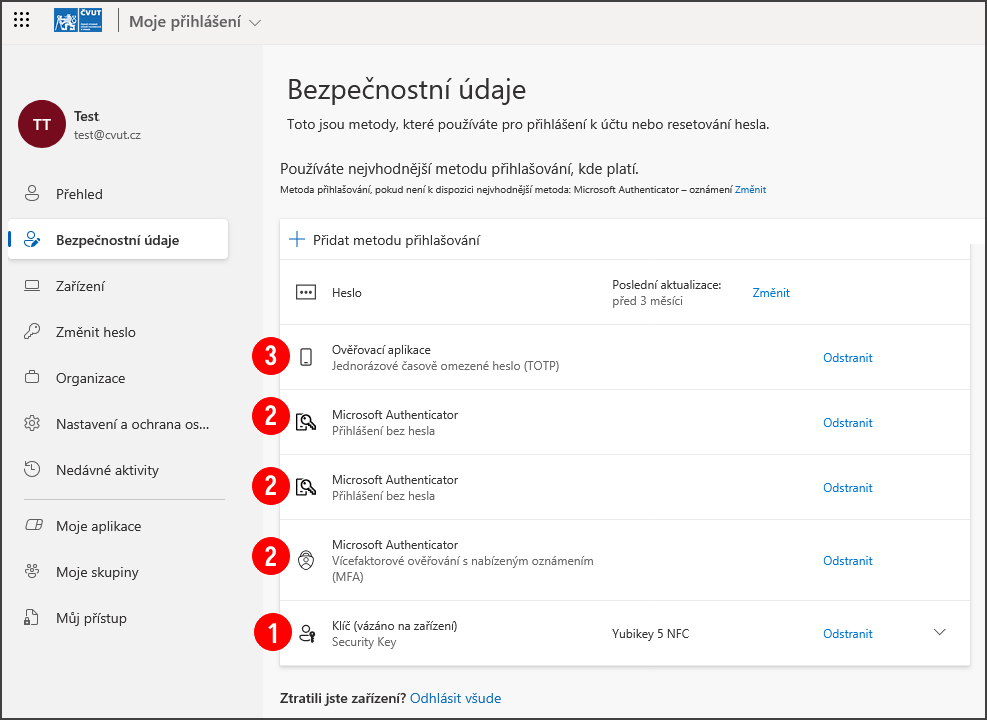The width and height of the screenshot is (987, 720).
Task: Click the Nastavení a ochrana gear icon
Action: 33,424
